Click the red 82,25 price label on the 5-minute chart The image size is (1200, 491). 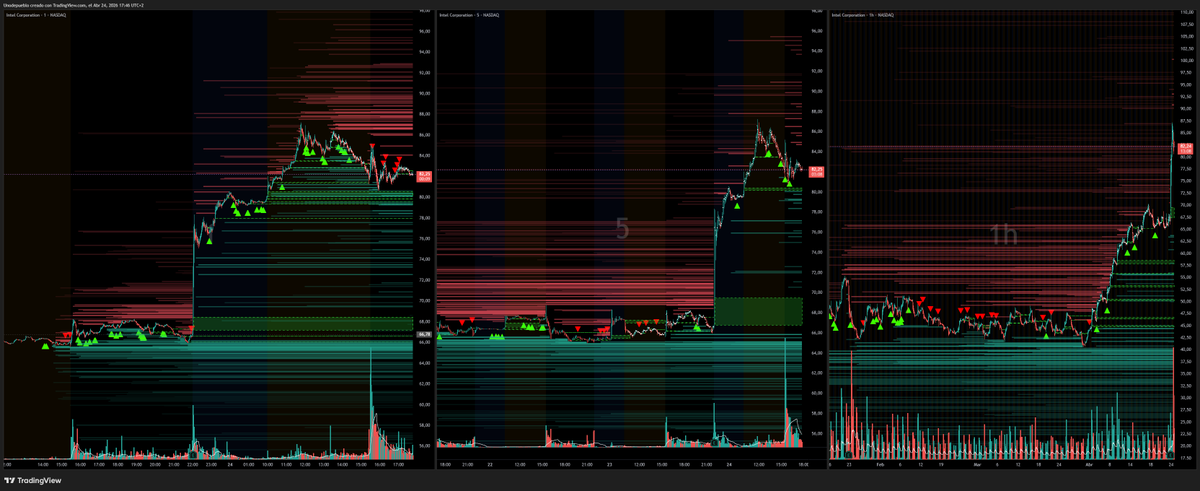816,172
